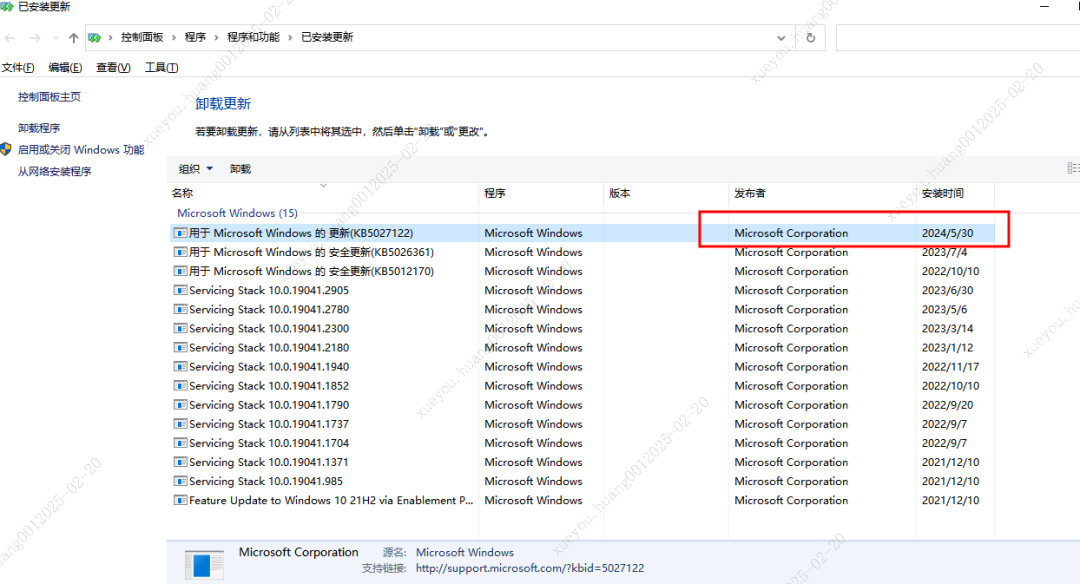
Task: Select 程序 in the breadcrumb path
Action: pyautogui.click(x=195, y=37)
